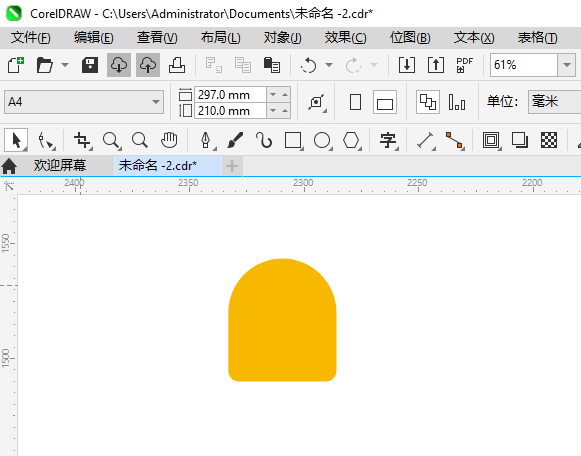
Task: Click the page width field 297.0 mm
Action: point(230,95)
